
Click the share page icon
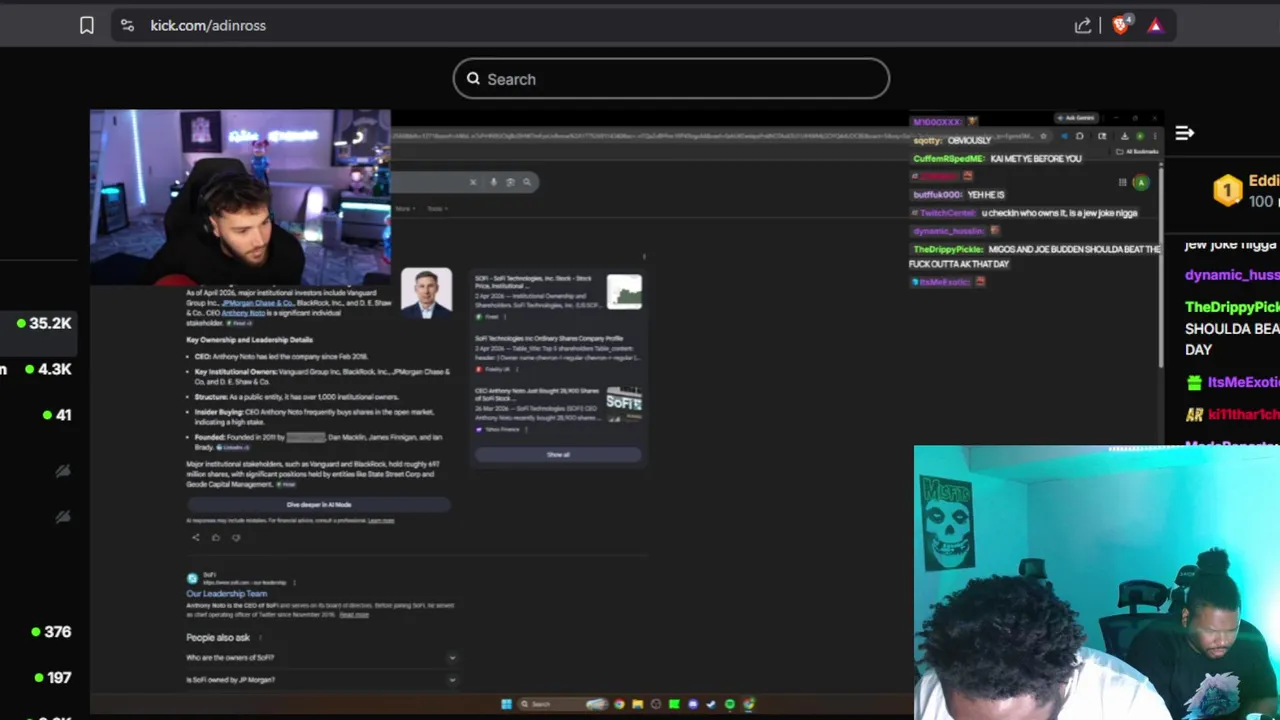[x=1083, y=26]
